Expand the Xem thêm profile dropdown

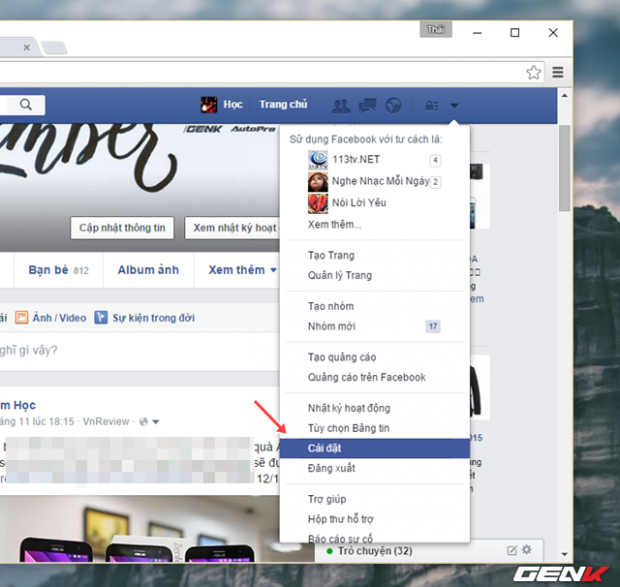click(x=242, y=270)
